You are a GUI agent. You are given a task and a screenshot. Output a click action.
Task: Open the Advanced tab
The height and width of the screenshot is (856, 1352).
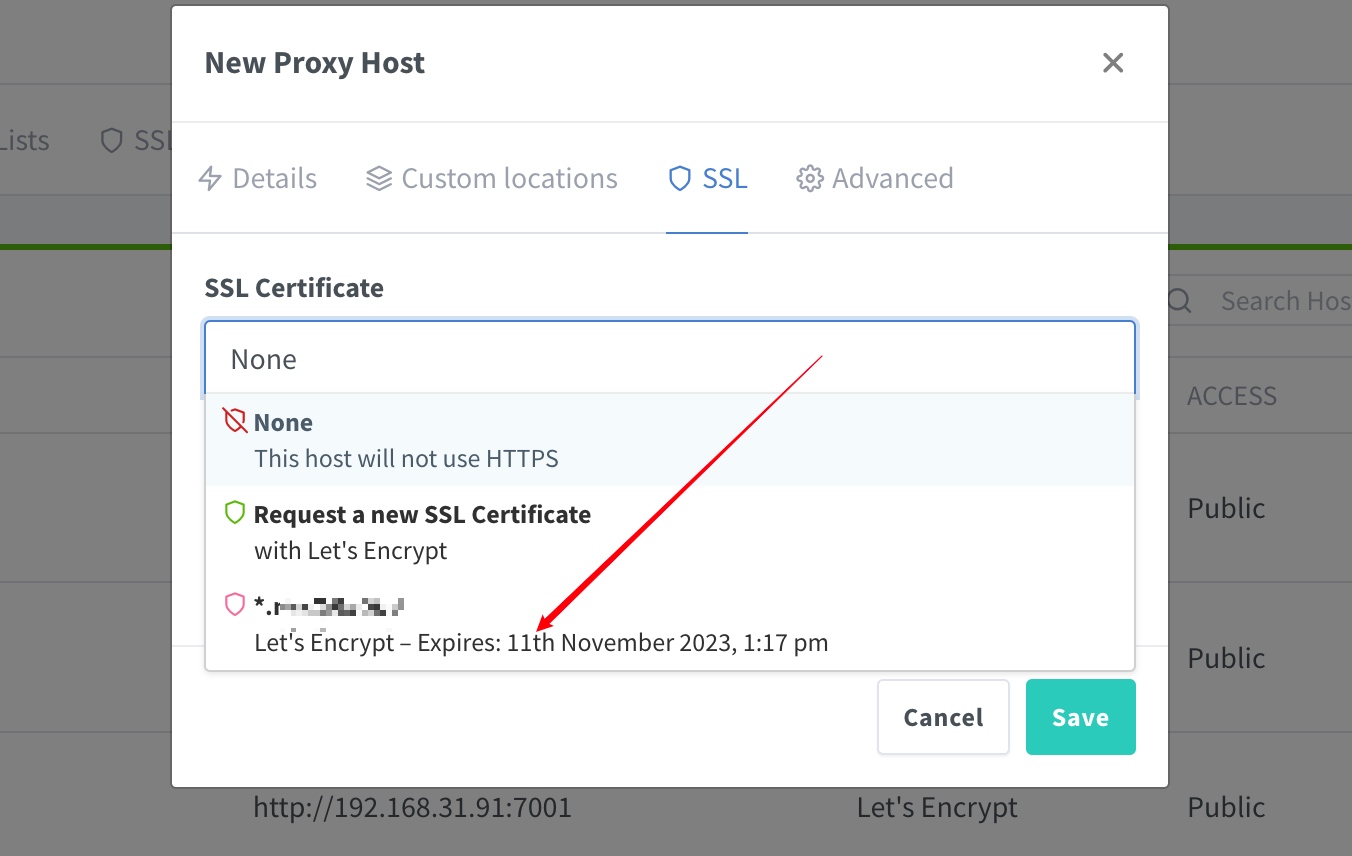click(x=874, y=178)
